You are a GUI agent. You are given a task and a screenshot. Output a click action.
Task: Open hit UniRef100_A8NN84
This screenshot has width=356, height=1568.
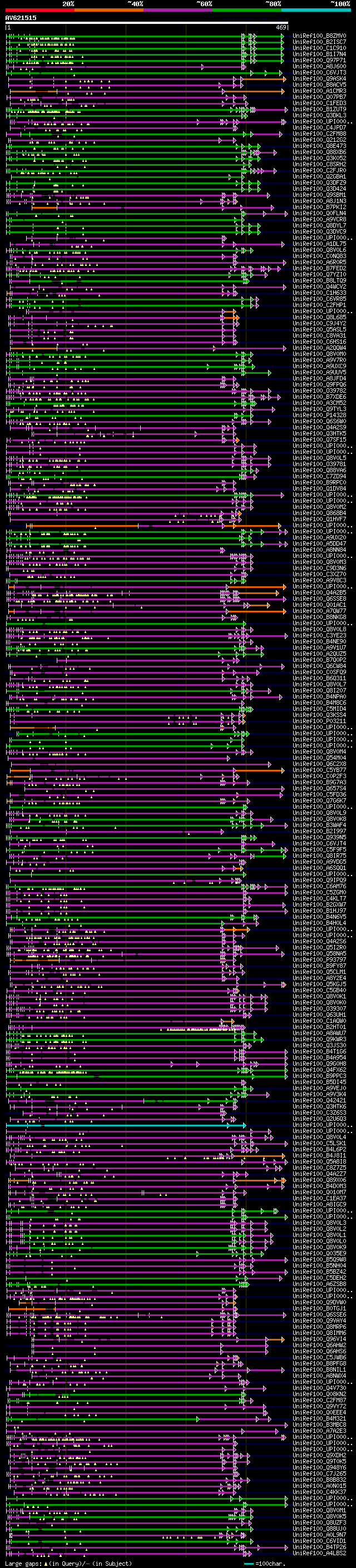pos(319,550)
